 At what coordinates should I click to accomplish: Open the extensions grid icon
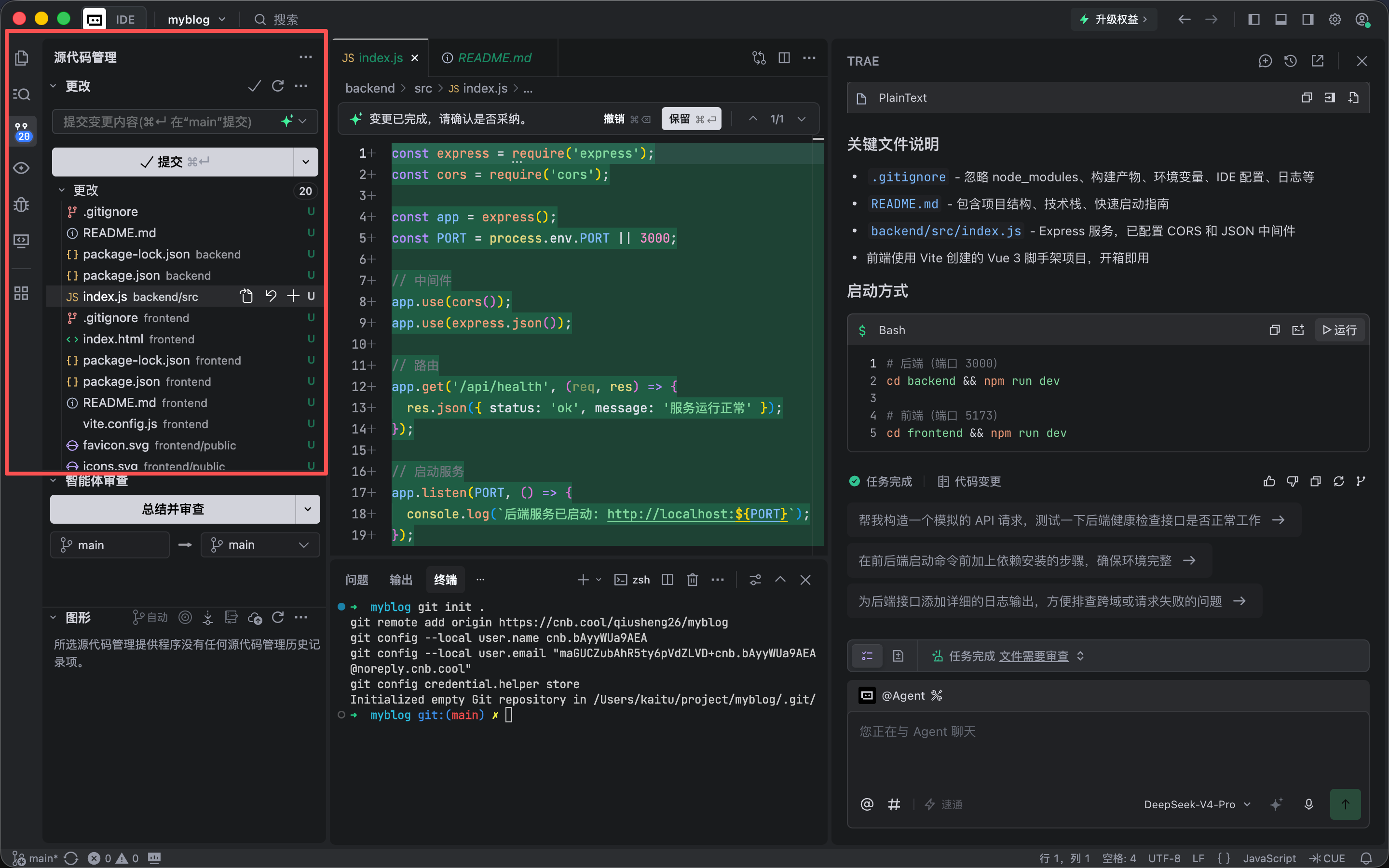point(22,293)
